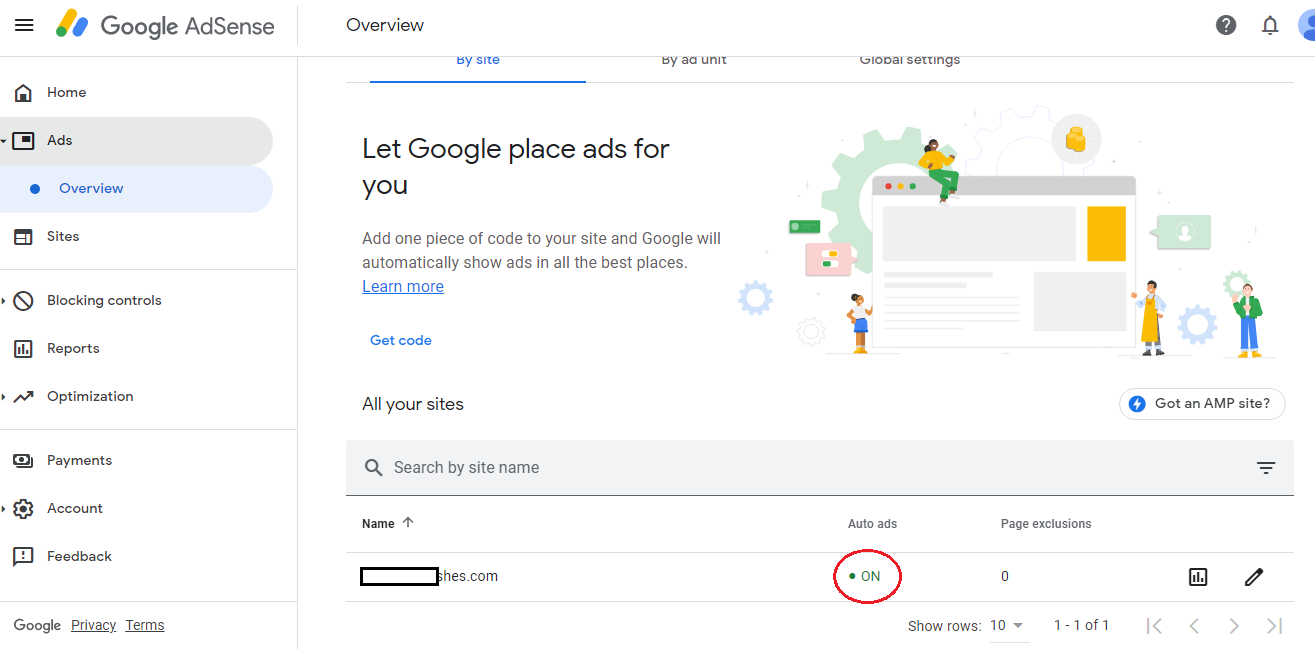Open the table filter icon

click(x=1266, y=467)
